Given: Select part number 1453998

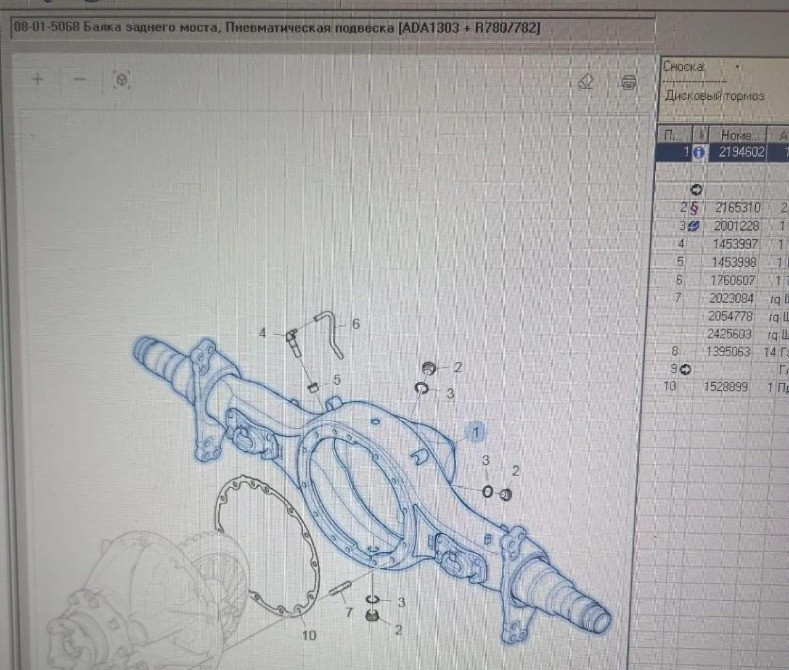Looking at the screenshot, I should [x=734, y=262].
